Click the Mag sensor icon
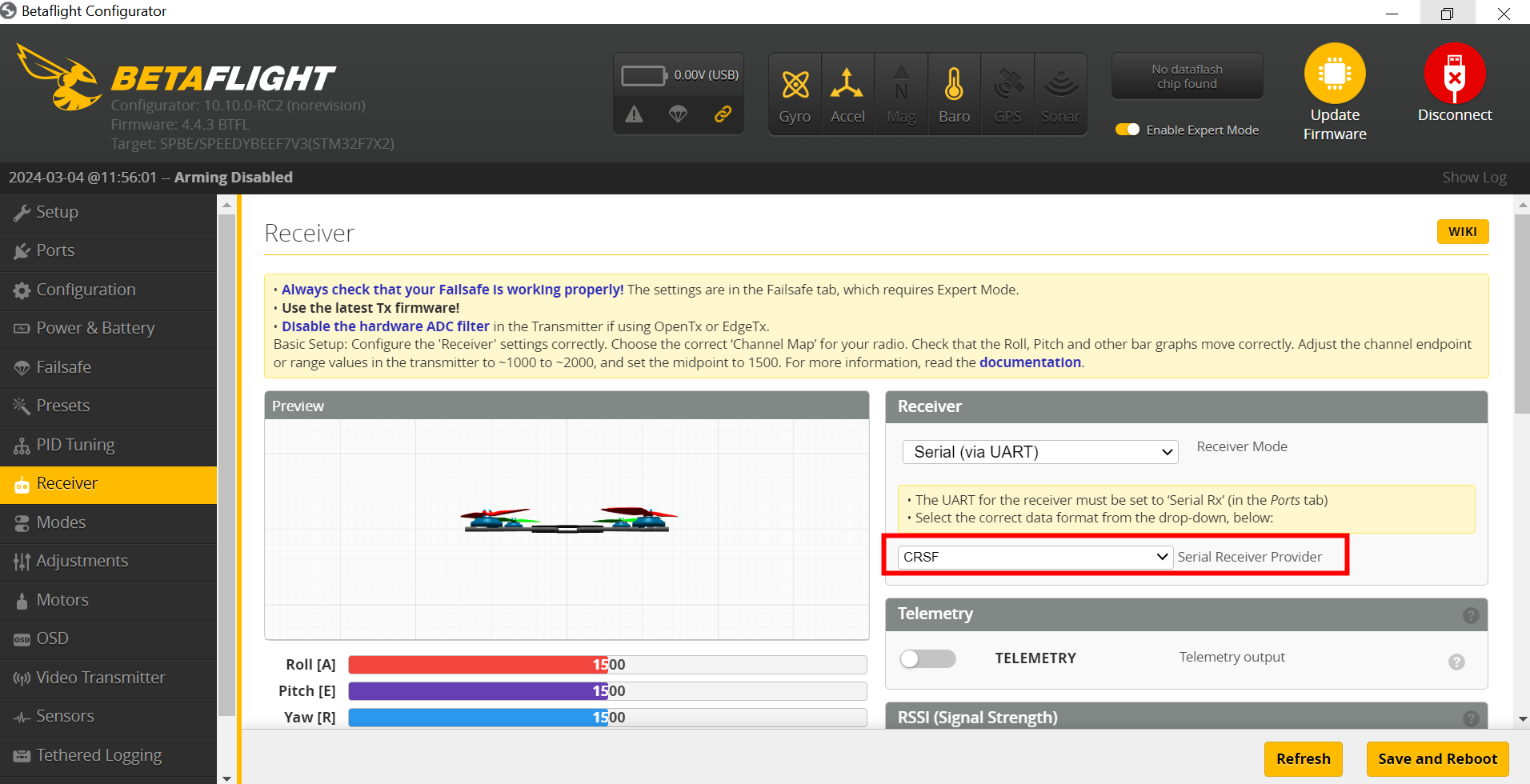 pyautogui.click(x=901, y=94)
